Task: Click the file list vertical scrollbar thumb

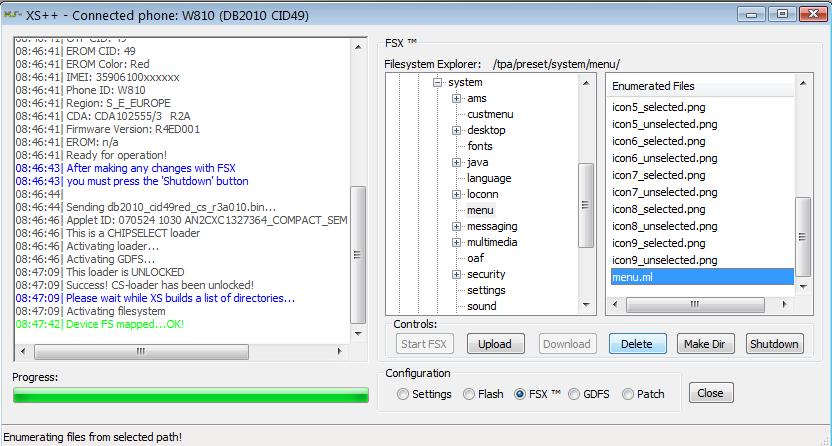Action: 803,237
